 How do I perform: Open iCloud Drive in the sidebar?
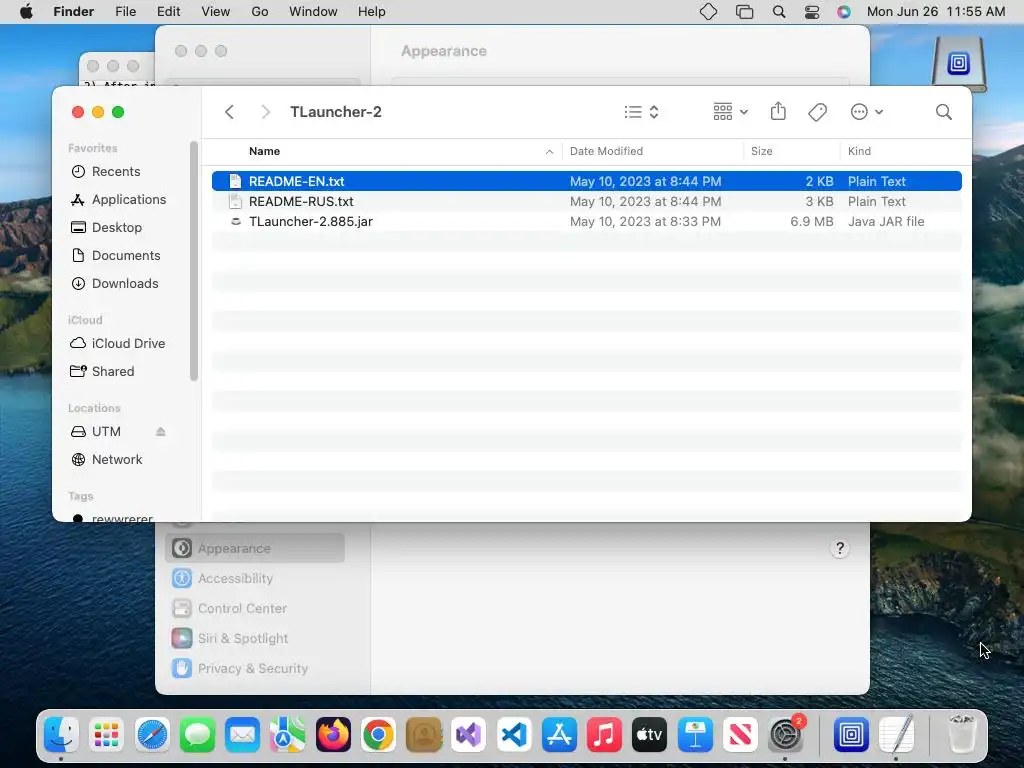(128, 343)
